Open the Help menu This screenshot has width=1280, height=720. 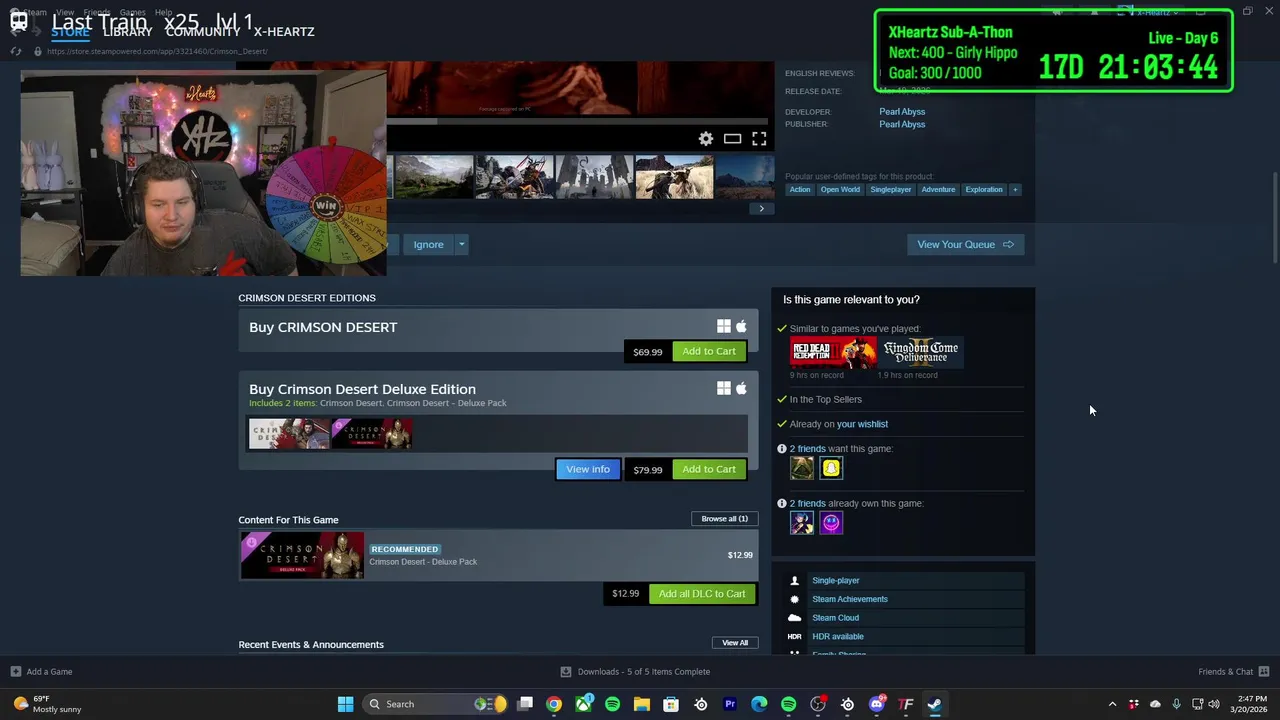point(163,13)
